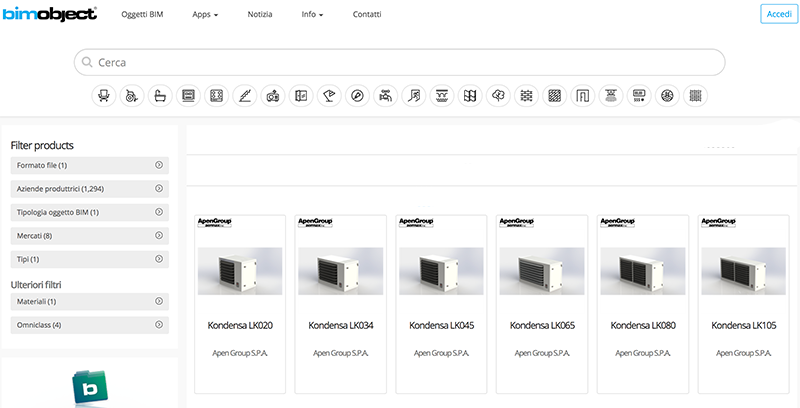Expand the Tipi filter

tap(89, 259)
